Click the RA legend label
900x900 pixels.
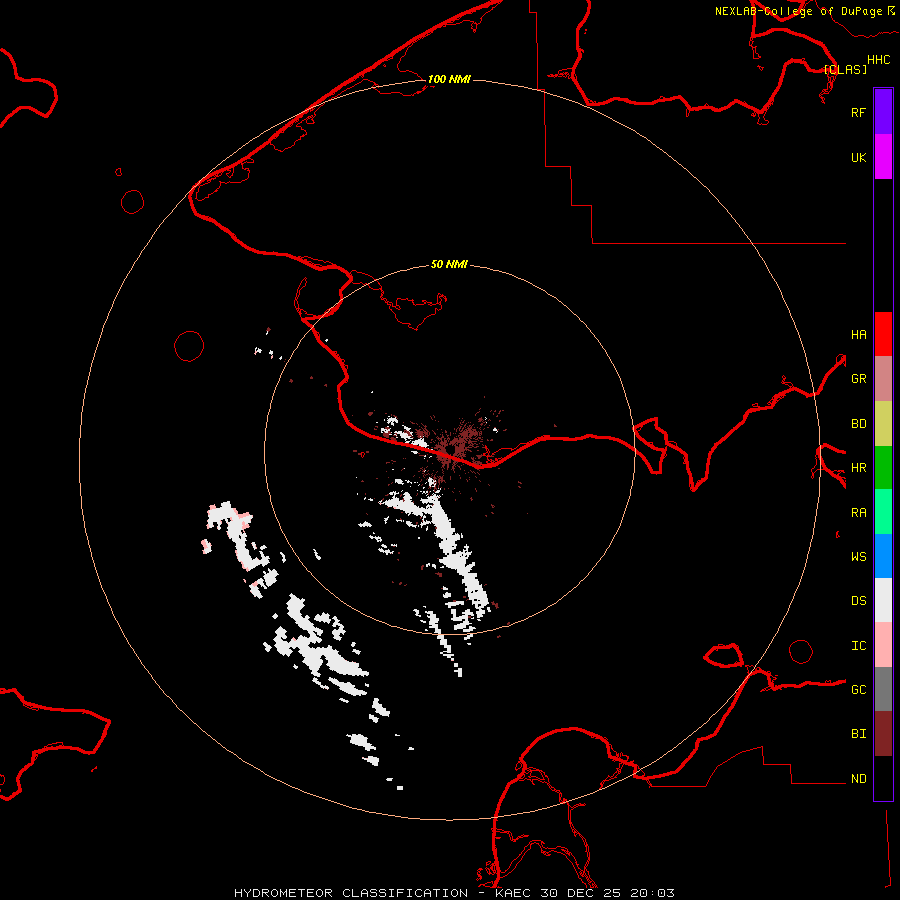(858, 513)
